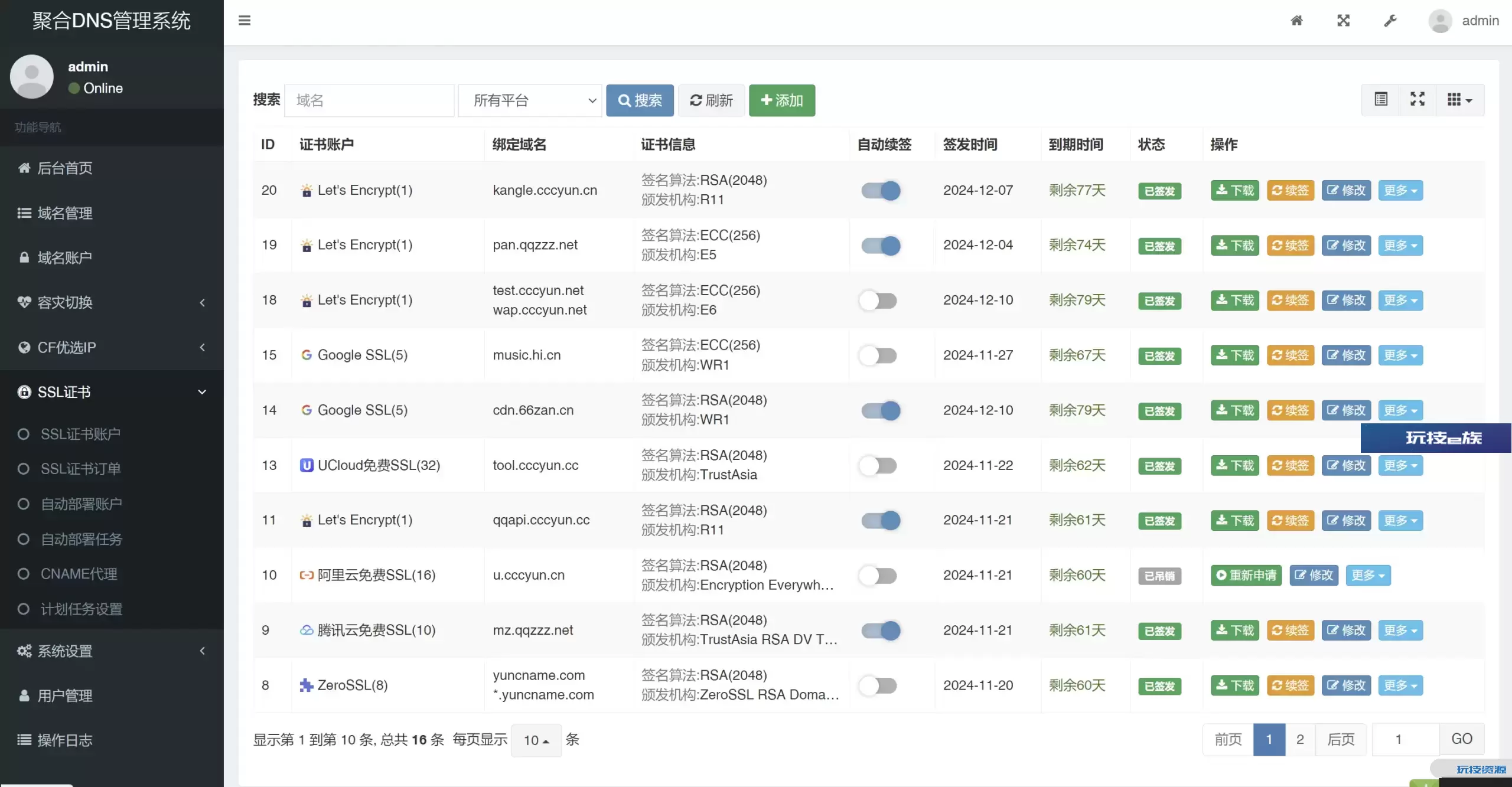Open 更多 dropdown for pan.qqzzz.net row
Image resolution: width=1512 pixels, height=787 pixels.
1400,245
